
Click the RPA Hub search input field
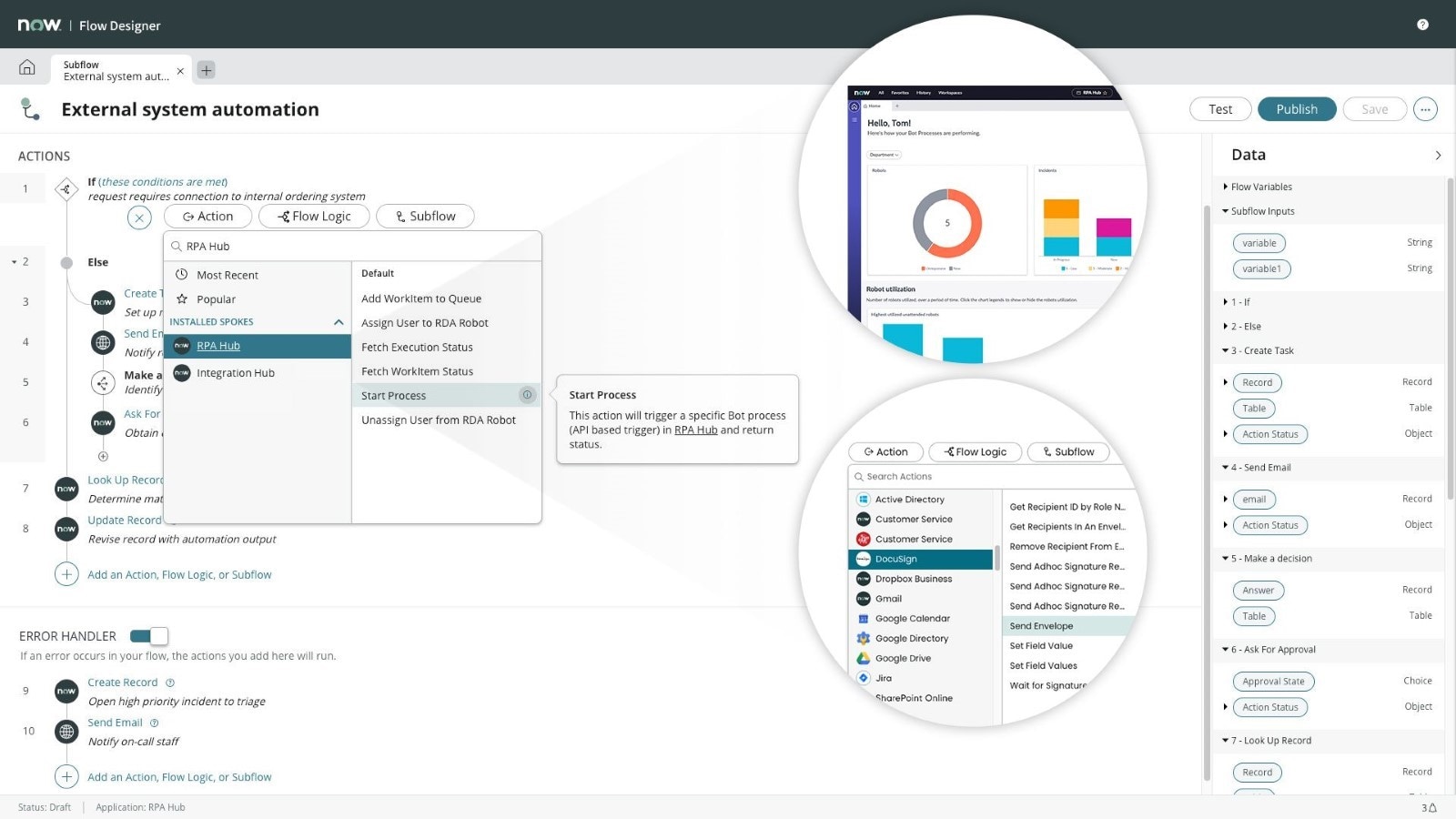[353, 246]
